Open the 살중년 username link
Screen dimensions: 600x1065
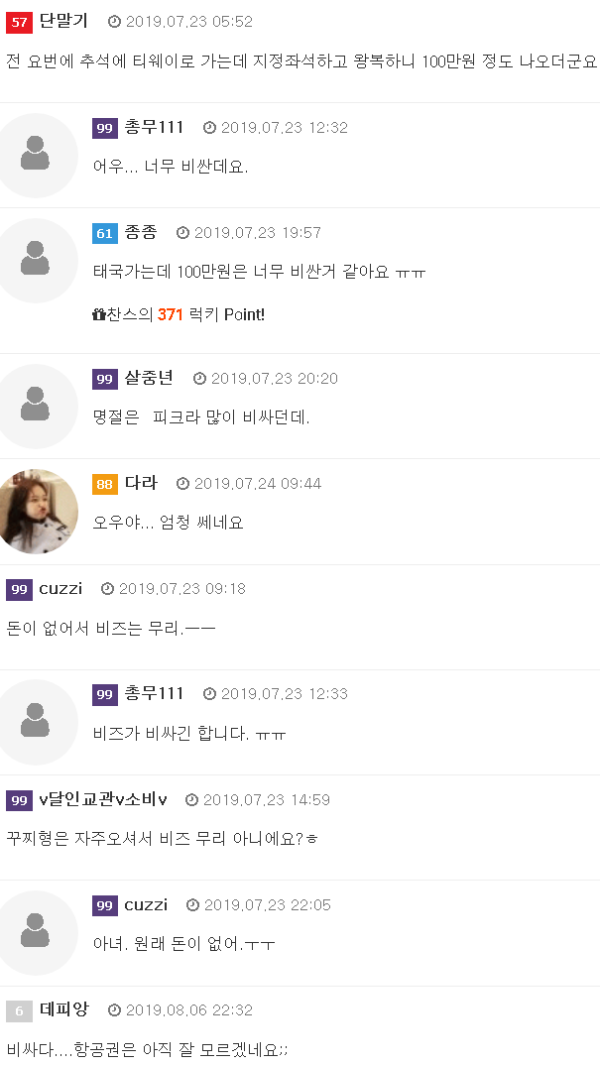pos(149,378)
